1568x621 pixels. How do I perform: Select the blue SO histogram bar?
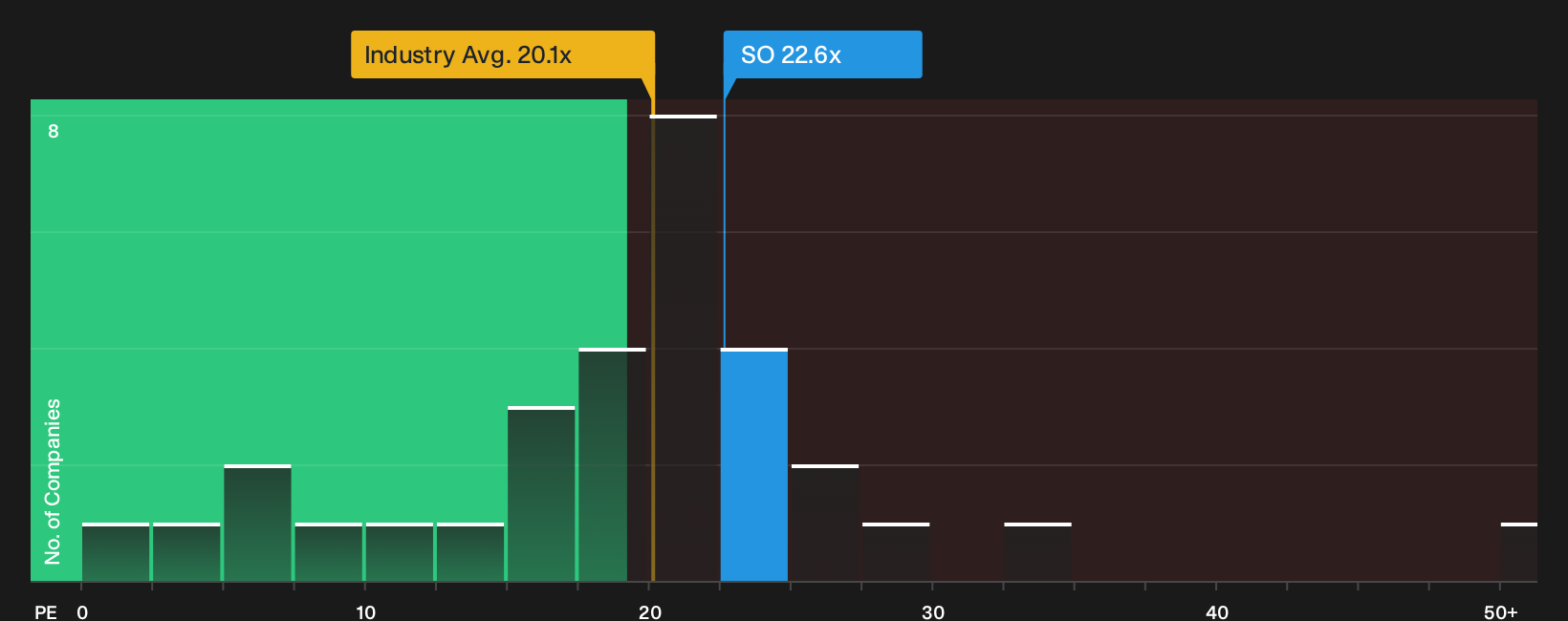(x=754, y=464)
